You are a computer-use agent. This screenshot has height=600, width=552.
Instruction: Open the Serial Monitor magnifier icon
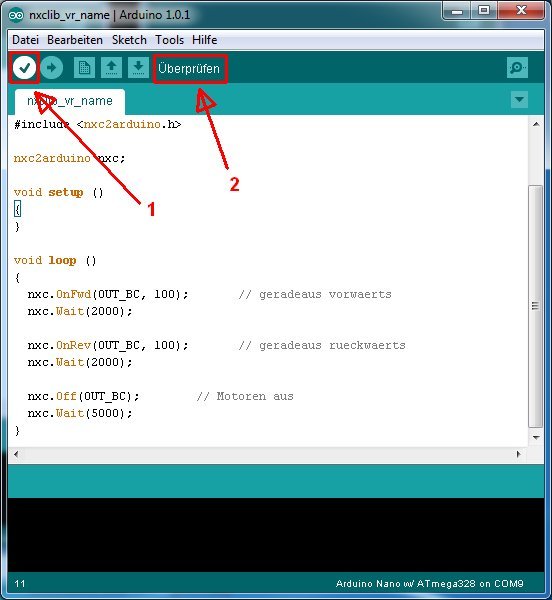coord(517,68)
